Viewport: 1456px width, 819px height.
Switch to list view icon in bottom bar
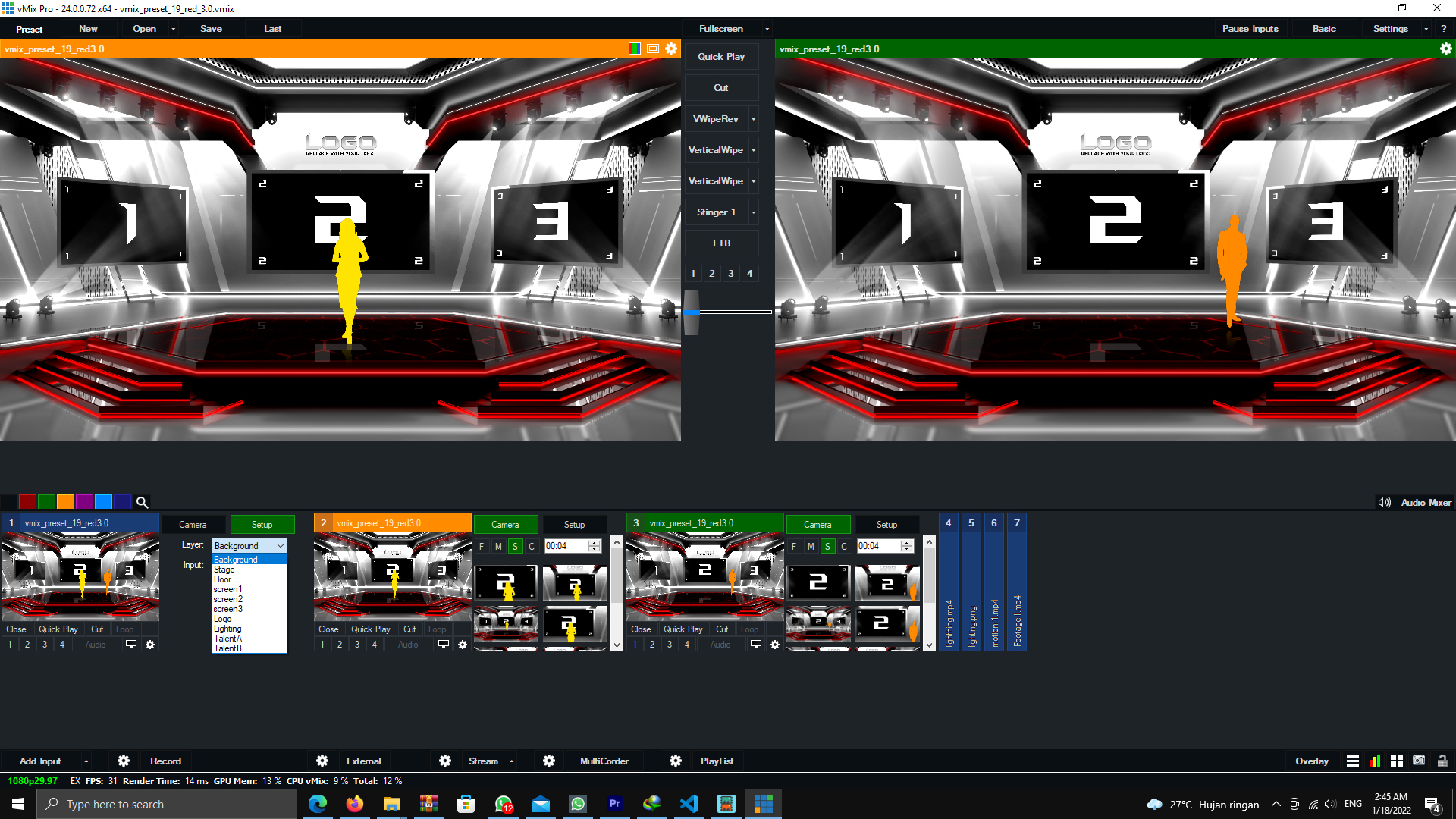[x=1353, y=761]
